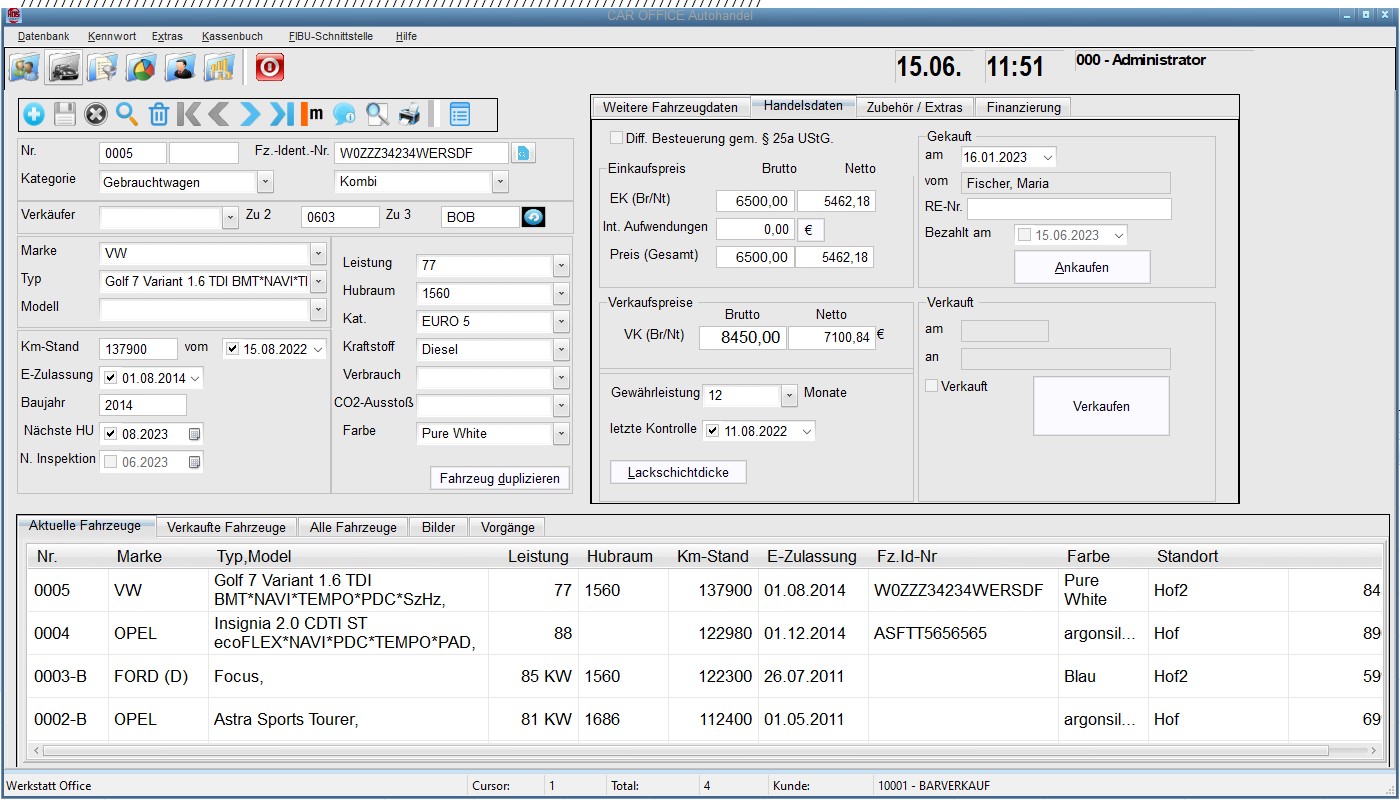
Task: Open the Datenbank menu
Action: pos(44,36)
